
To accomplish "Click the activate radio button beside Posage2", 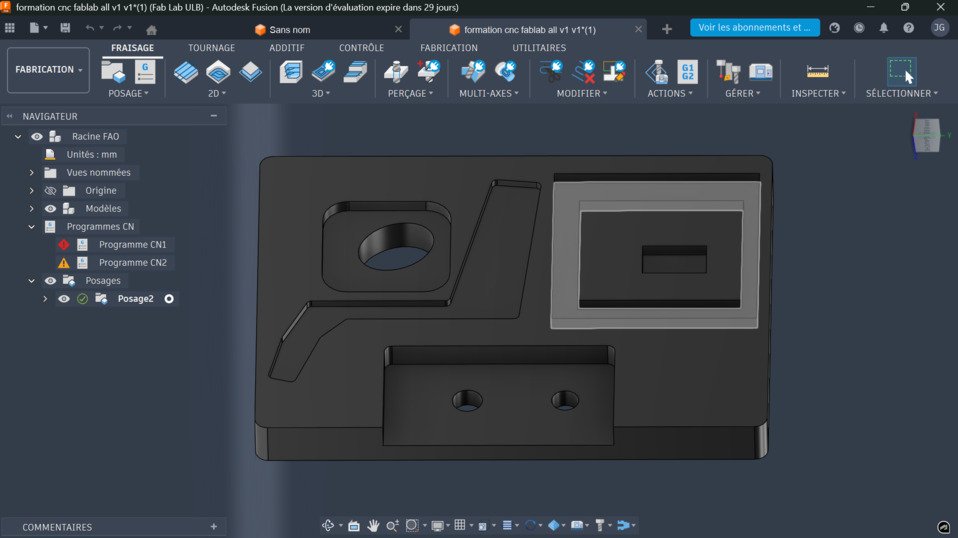I will pyautogui.click(x=169, y=299).
